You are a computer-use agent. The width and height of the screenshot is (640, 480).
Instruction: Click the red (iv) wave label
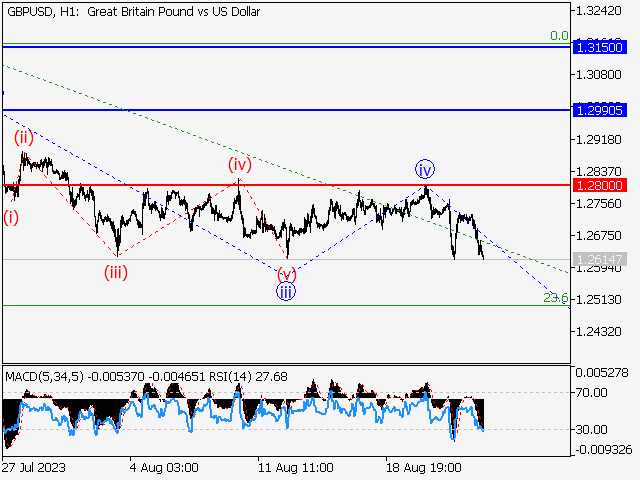coord(240,164)
